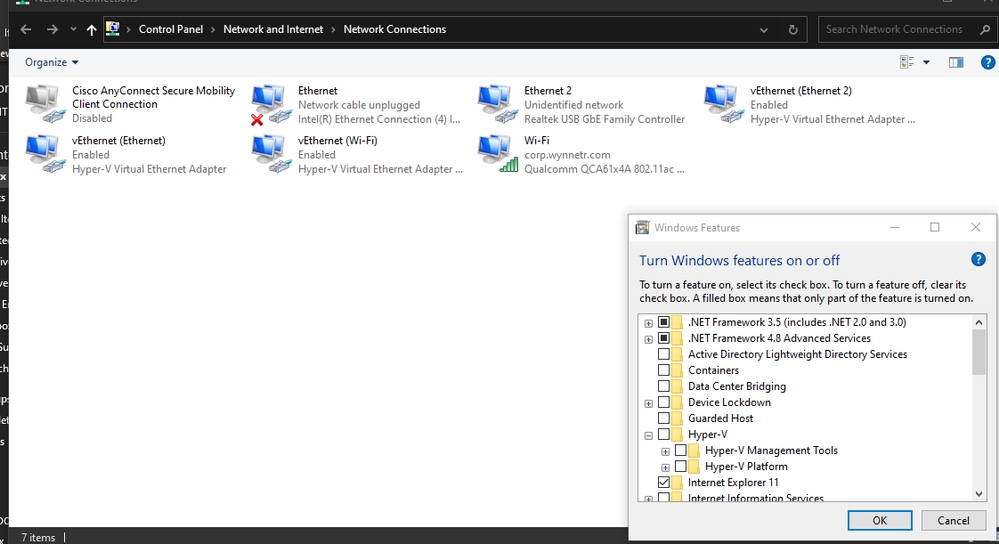Show the preview pane
This screenshot has height=544, width=999.
pyautogui.click(x=956, y=62)
